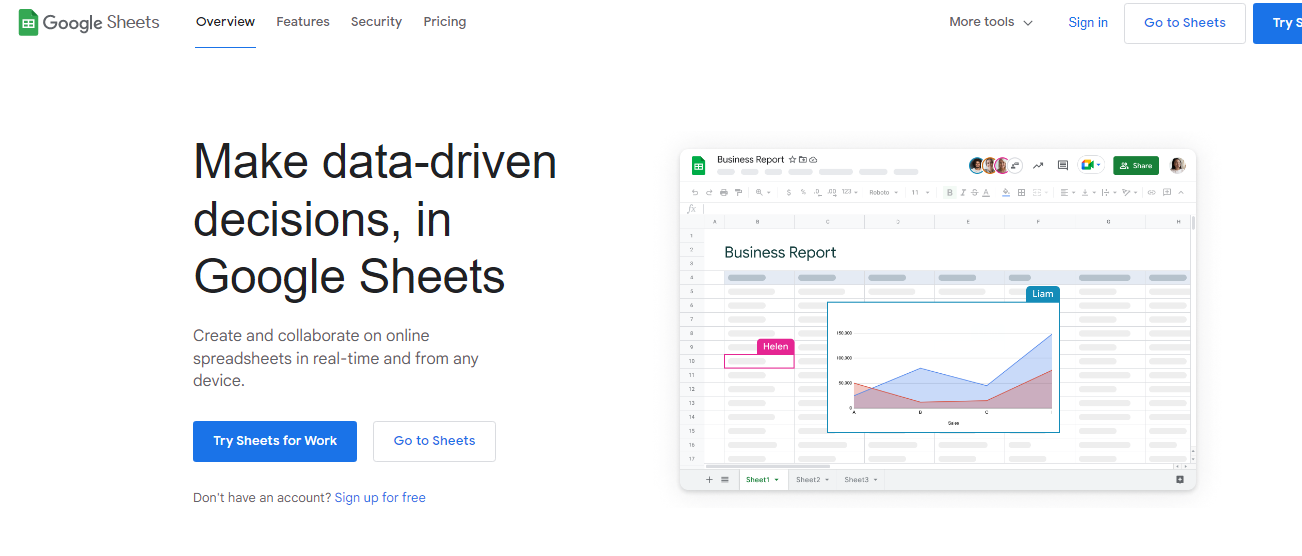Apply percent format with the % icon
This screenshot has height=556, width=1302.
(x=803, y=192)
